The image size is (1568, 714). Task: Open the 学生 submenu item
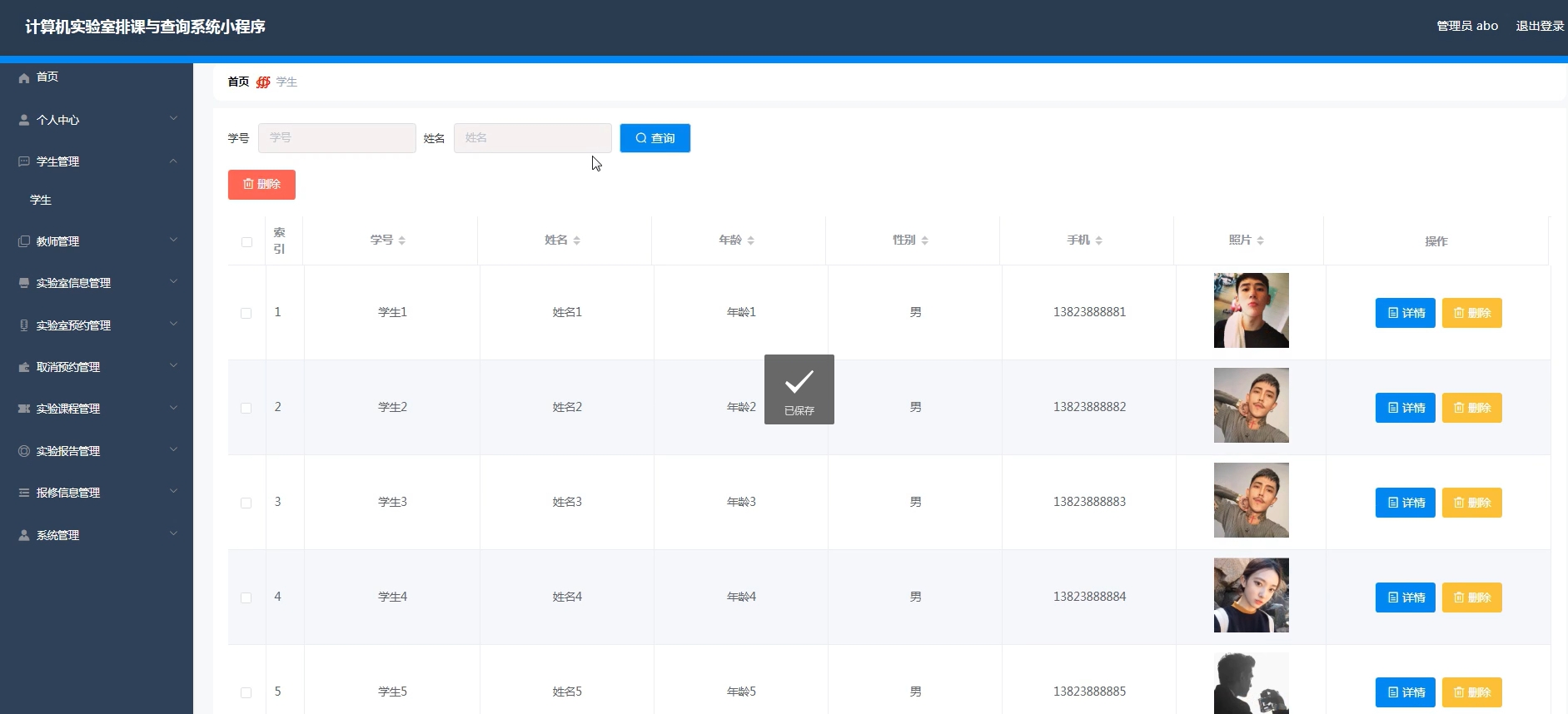41,200
